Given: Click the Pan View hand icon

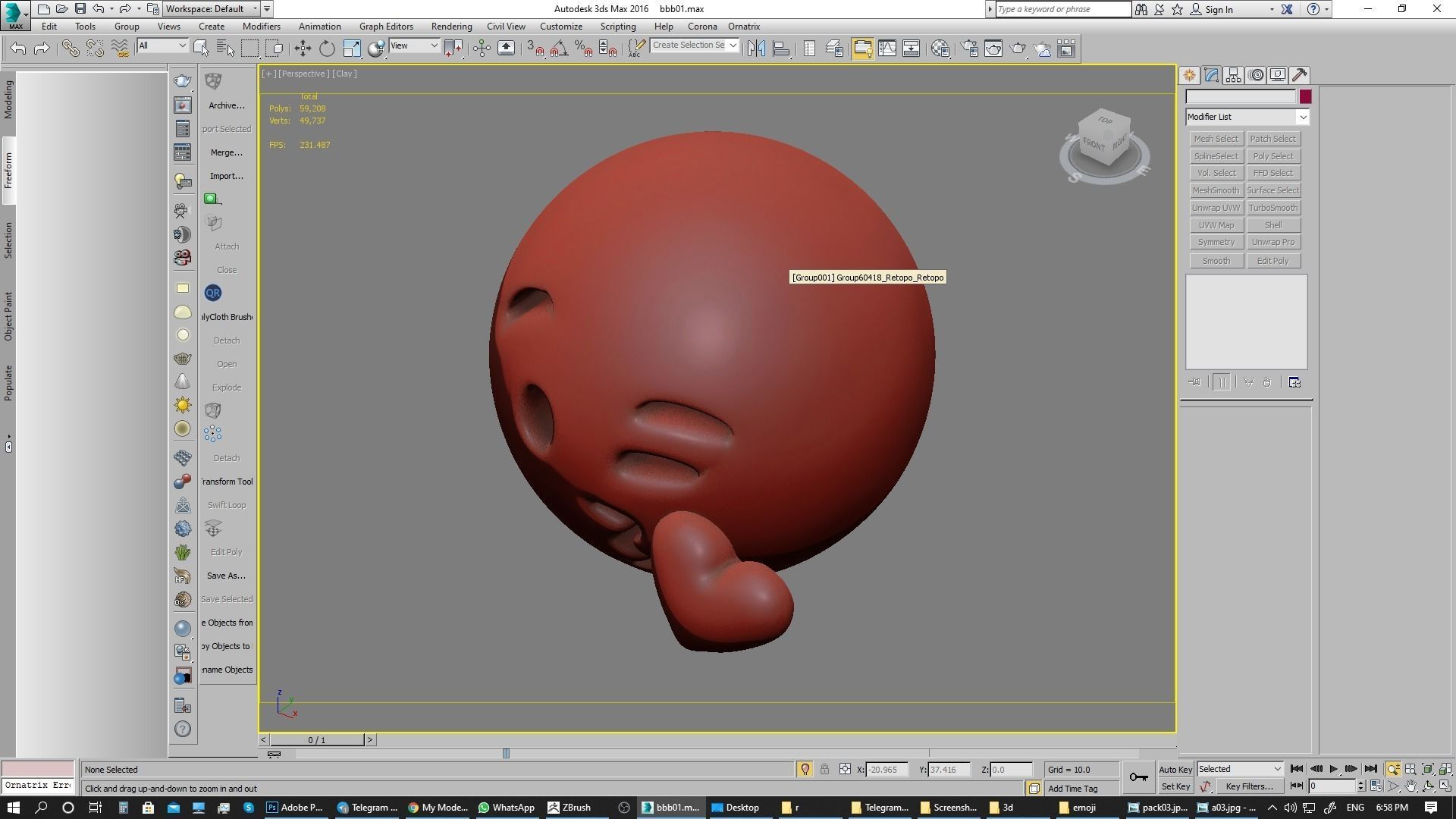Looking at the screenshot, I should (x=1410, y=786).
